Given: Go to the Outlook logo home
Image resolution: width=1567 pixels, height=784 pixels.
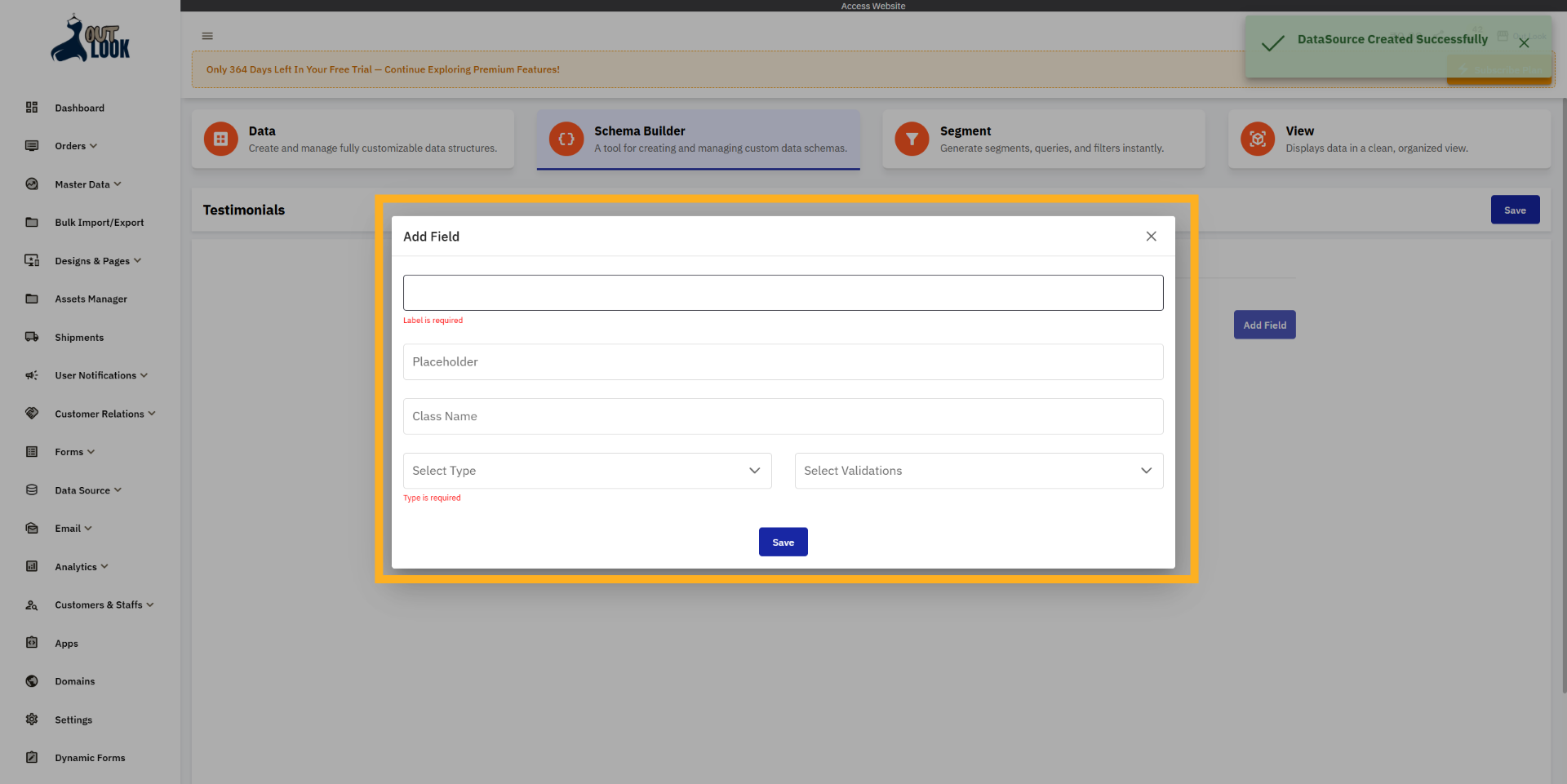Looking at the screenshot, I should tap(91, 39).
